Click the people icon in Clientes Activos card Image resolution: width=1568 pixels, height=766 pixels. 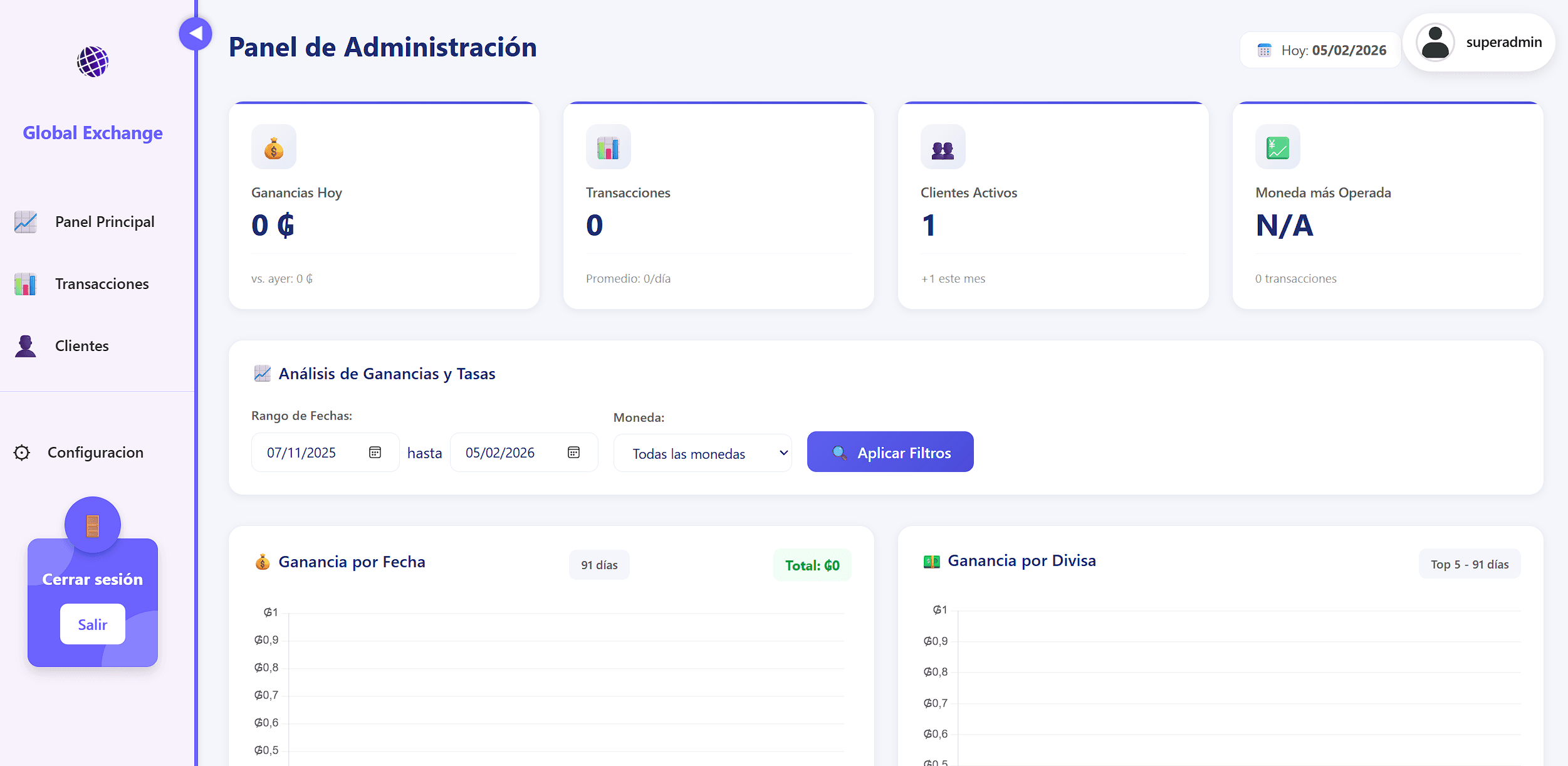point(943,147)
